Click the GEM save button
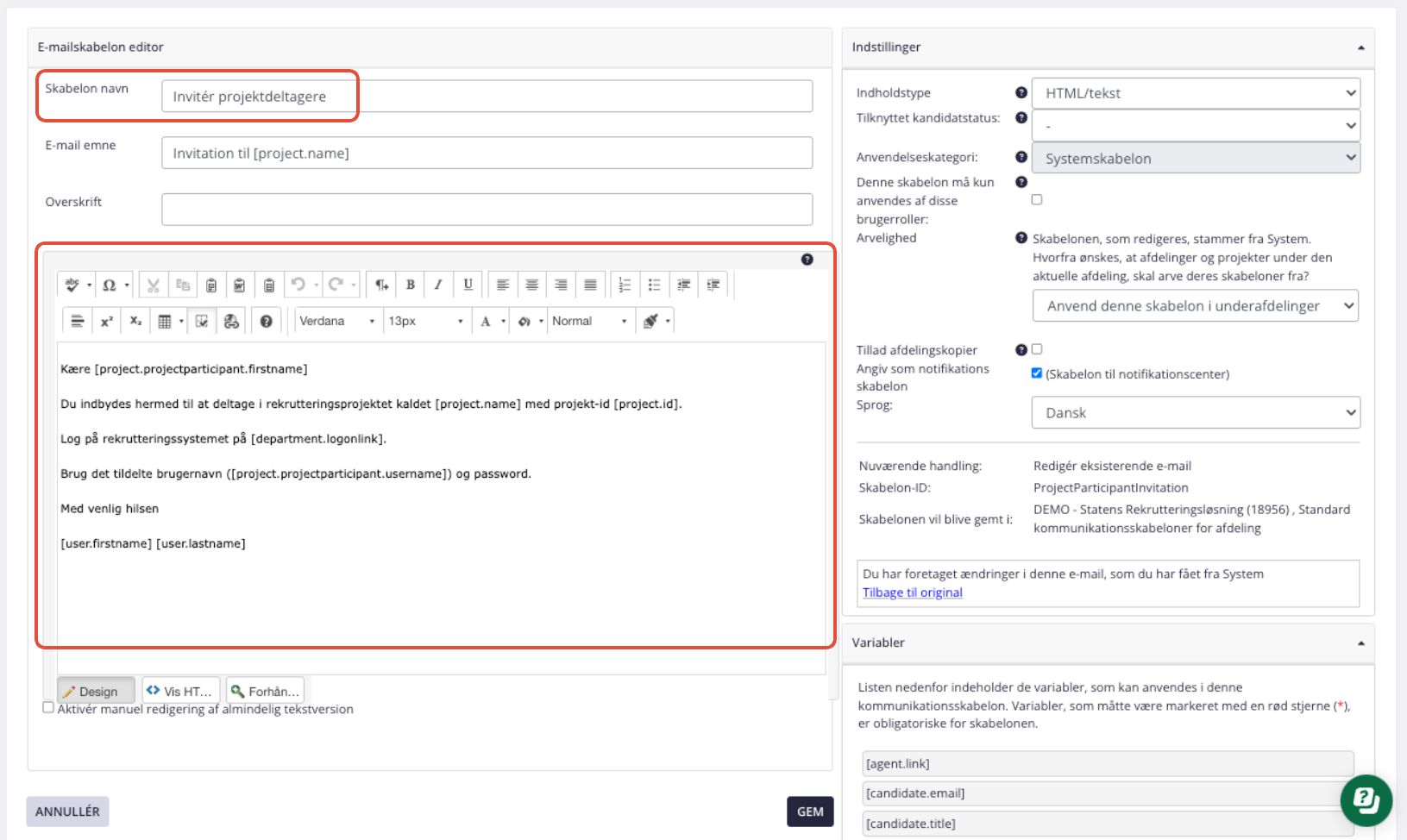This screenshot has height=840, width=1407. (810, 812)
